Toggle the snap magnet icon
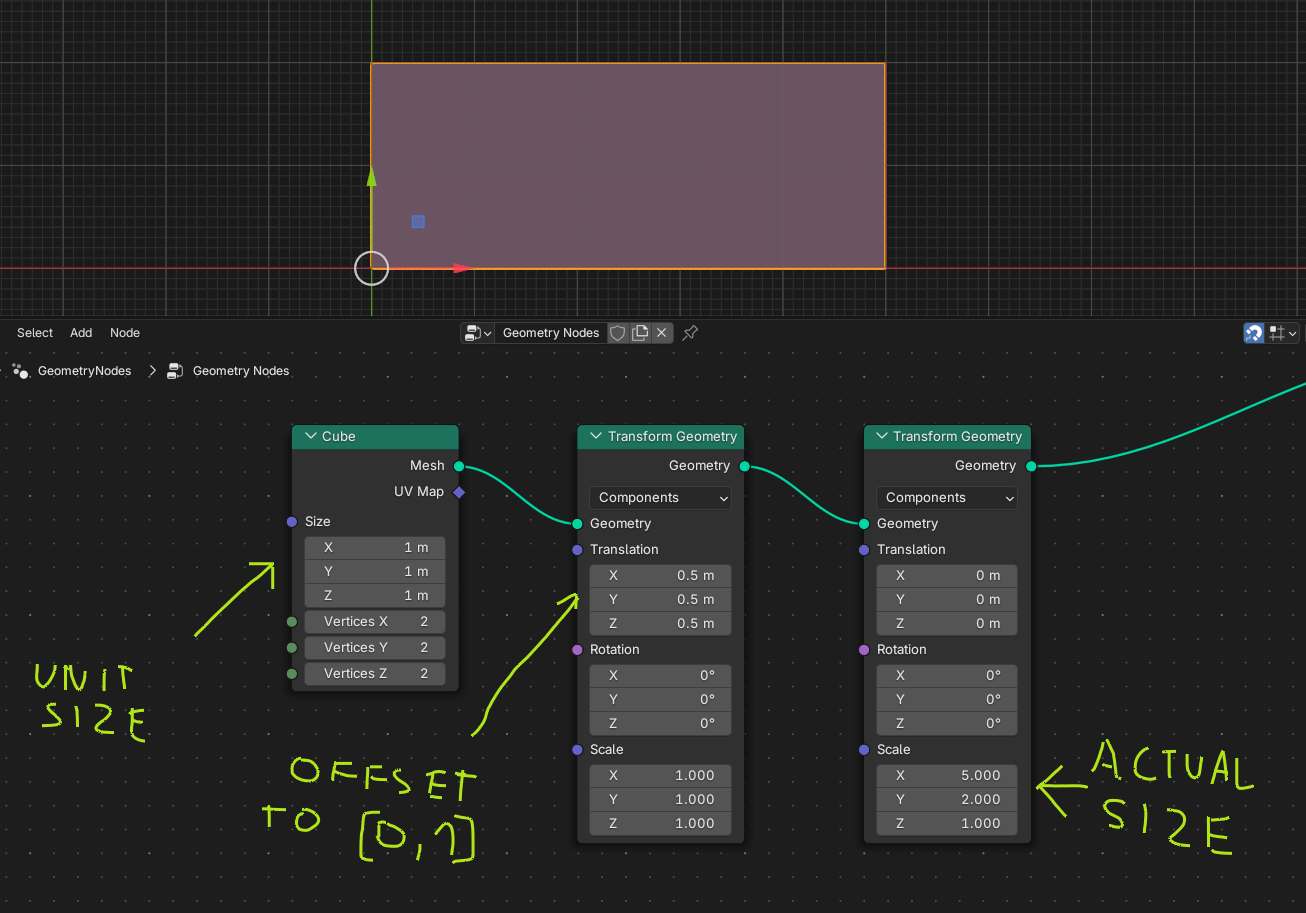This screenshot has height=913, width=1306. [1253, 333]
